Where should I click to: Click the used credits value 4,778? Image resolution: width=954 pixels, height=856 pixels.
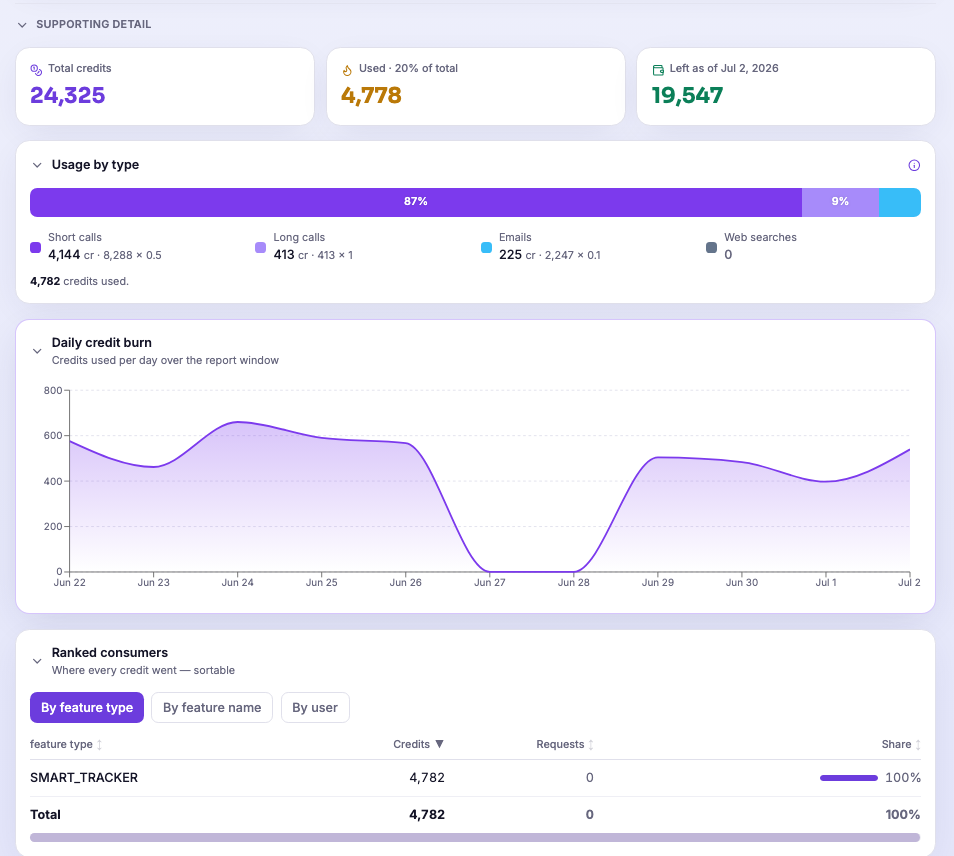coord(371,96)
